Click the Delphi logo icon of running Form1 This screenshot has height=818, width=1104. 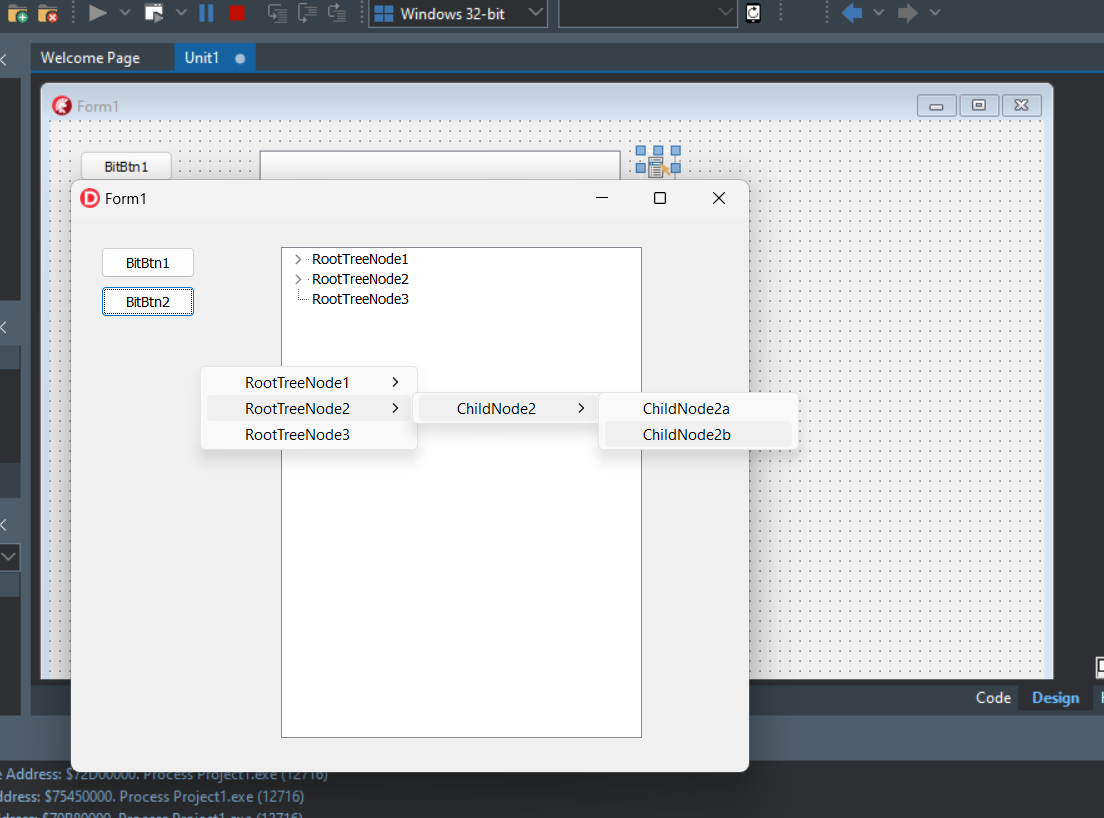pos(90,199)
